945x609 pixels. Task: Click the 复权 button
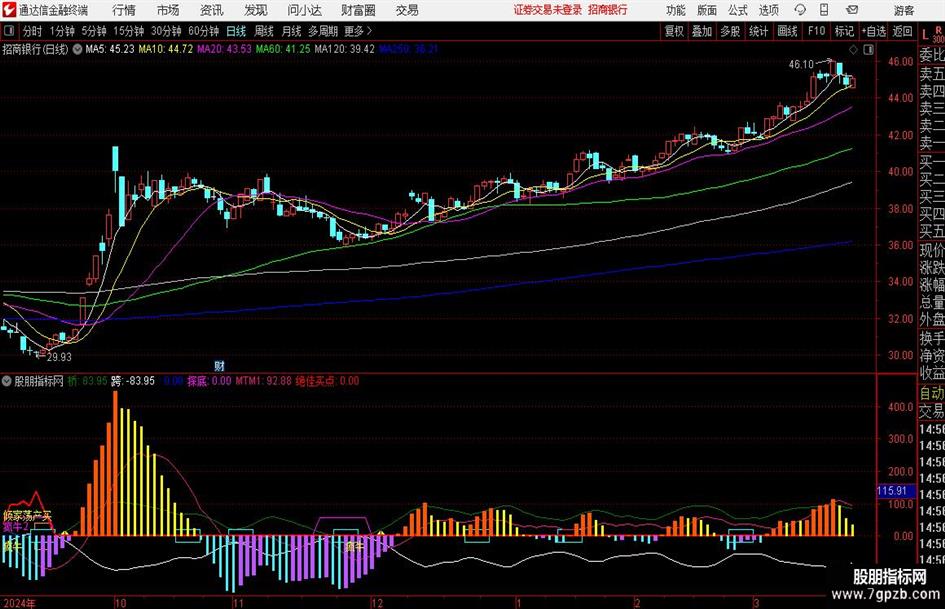click(674, 31)
